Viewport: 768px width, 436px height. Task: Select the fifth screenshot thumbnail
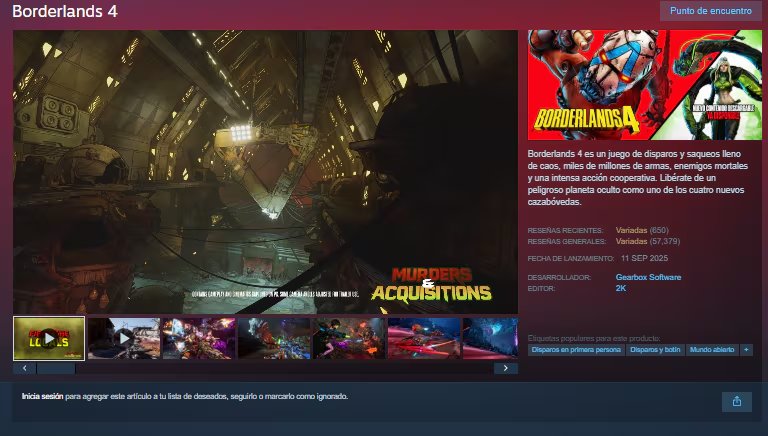(x=349, y=339)
